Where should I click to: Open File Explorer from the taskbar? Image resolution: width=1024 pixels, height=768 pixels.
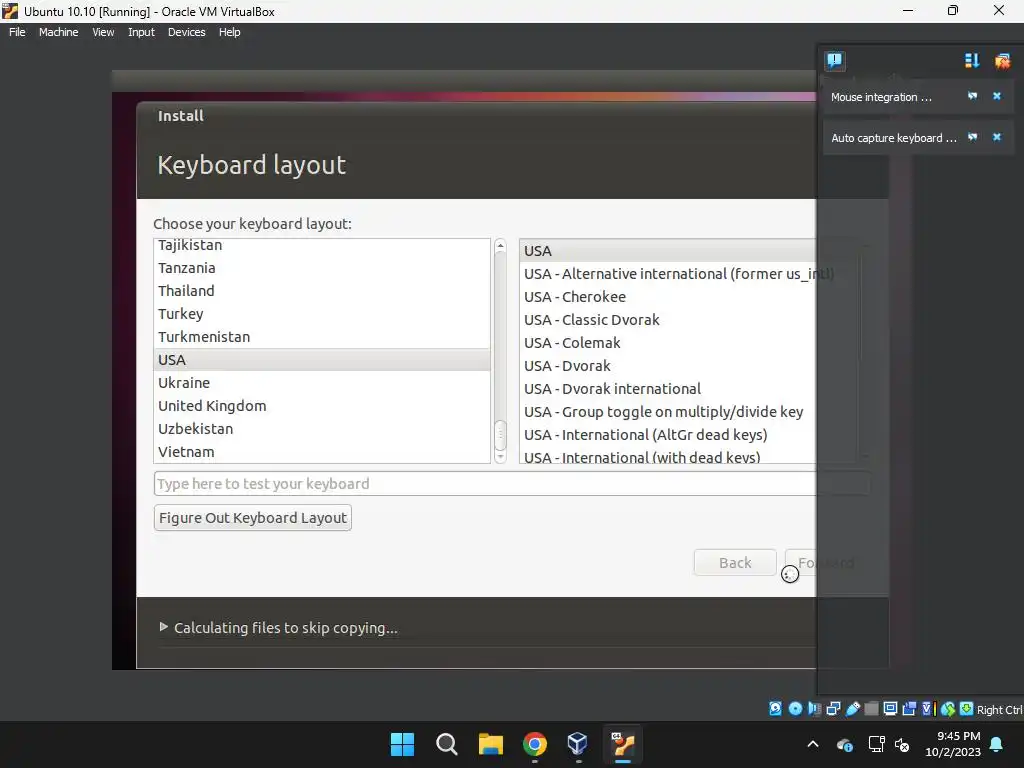[490, 744]
